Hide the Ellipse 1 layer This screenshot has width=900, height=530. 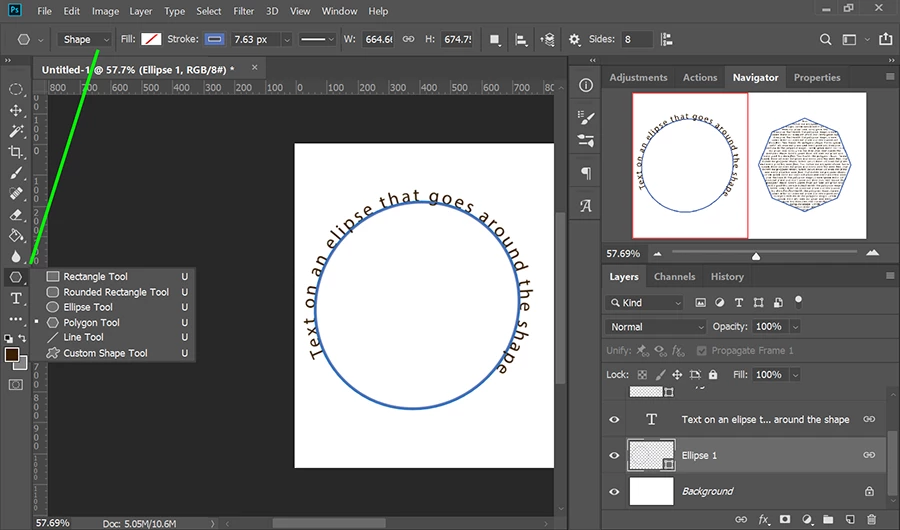point(614,455)
